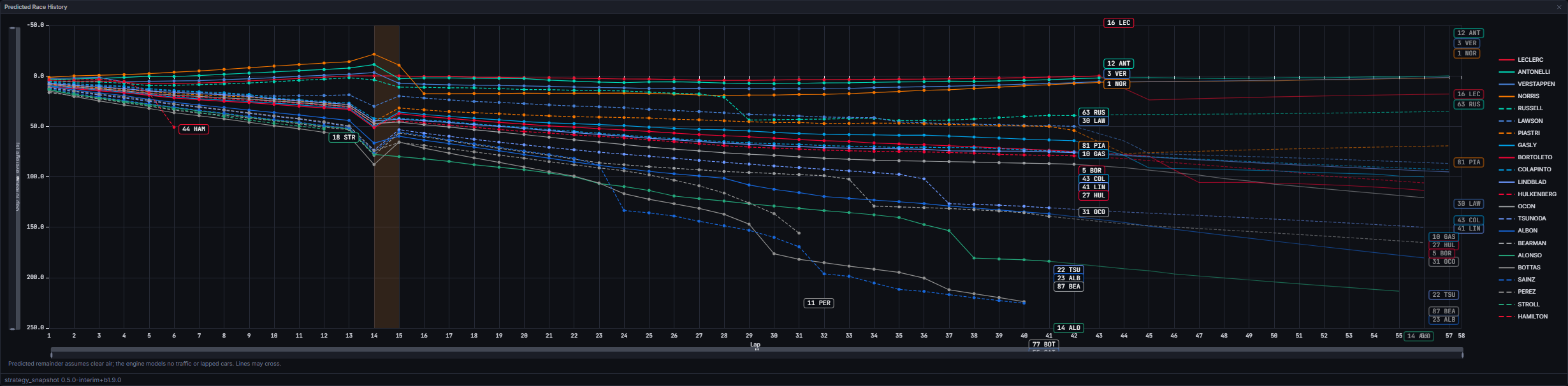Viewport: 1568px width, 386px height.
Task: Click the 18 STR driver label
Action: coord(344,138)
